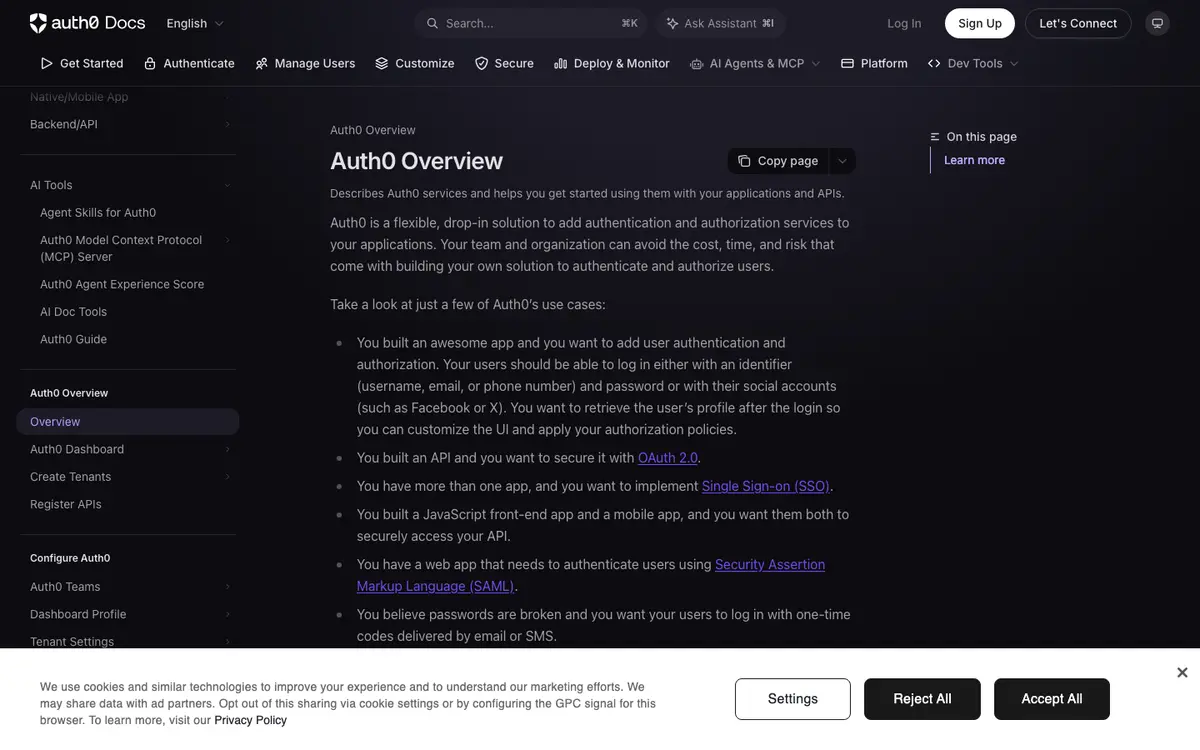Viewport: 1200px width, 750px height.
Task: Close the cookie banner with X
Action: click(x=1182, y=673)
